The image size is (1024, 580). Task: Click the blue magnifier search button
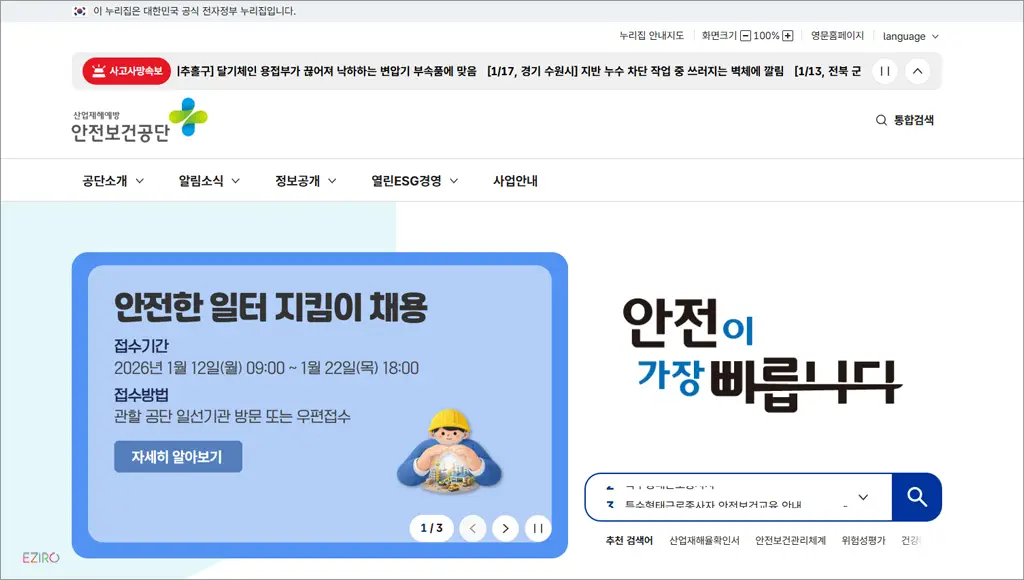pos(915,496)
